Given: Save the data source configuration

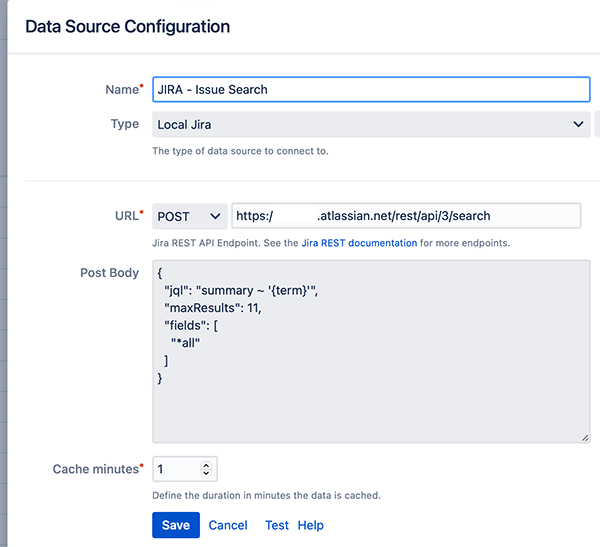Looking at the screenshot, I should click(176, 525).
